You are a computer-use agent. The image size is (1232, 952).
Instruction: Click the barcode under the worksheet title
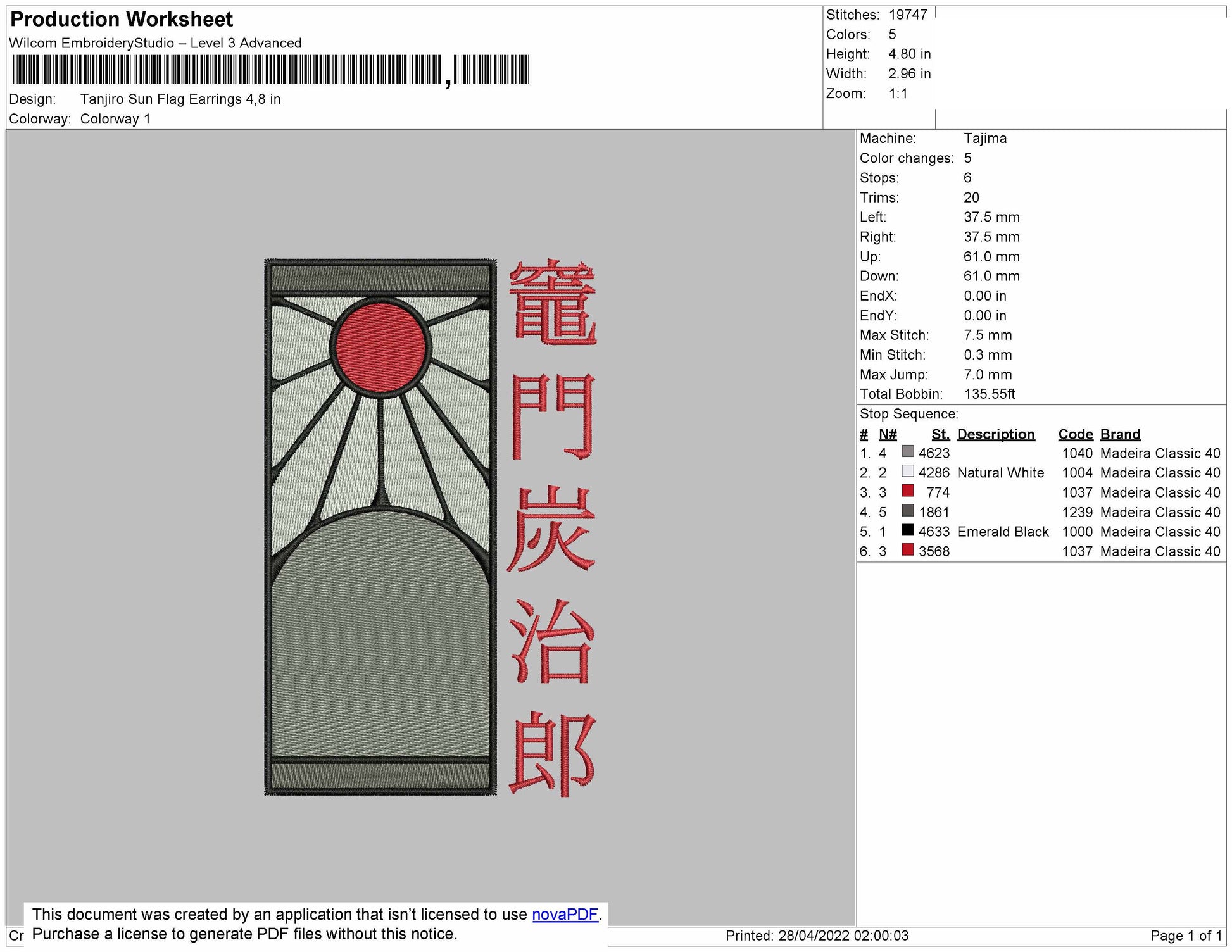(270, 70)
